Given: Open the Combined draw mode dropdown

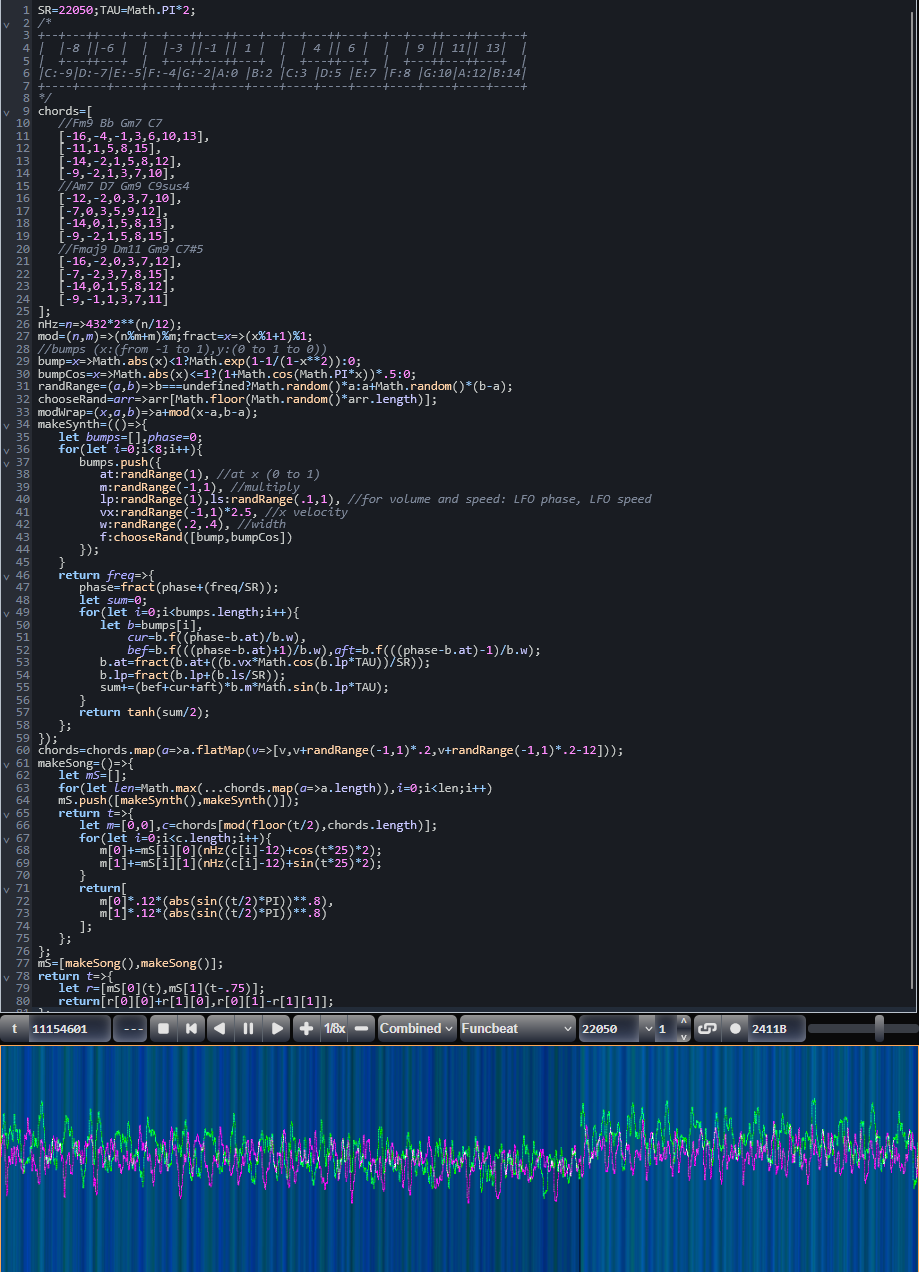Looking at the screenshot, I should click(x=417, y=1028).
